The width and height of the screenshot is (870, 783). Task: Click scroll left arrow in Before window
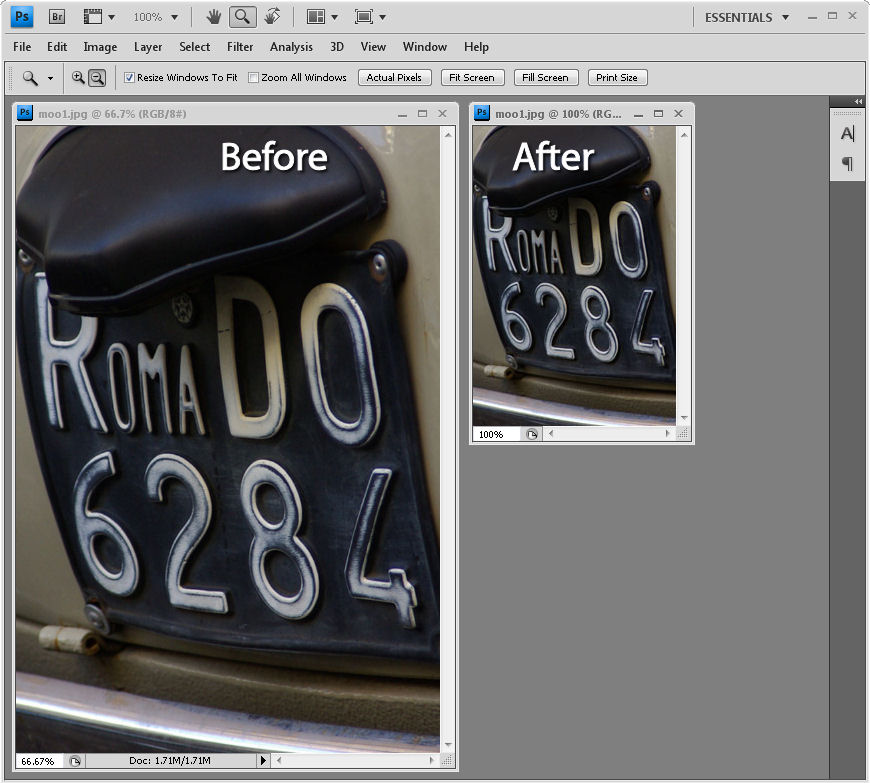click(279, 761)
